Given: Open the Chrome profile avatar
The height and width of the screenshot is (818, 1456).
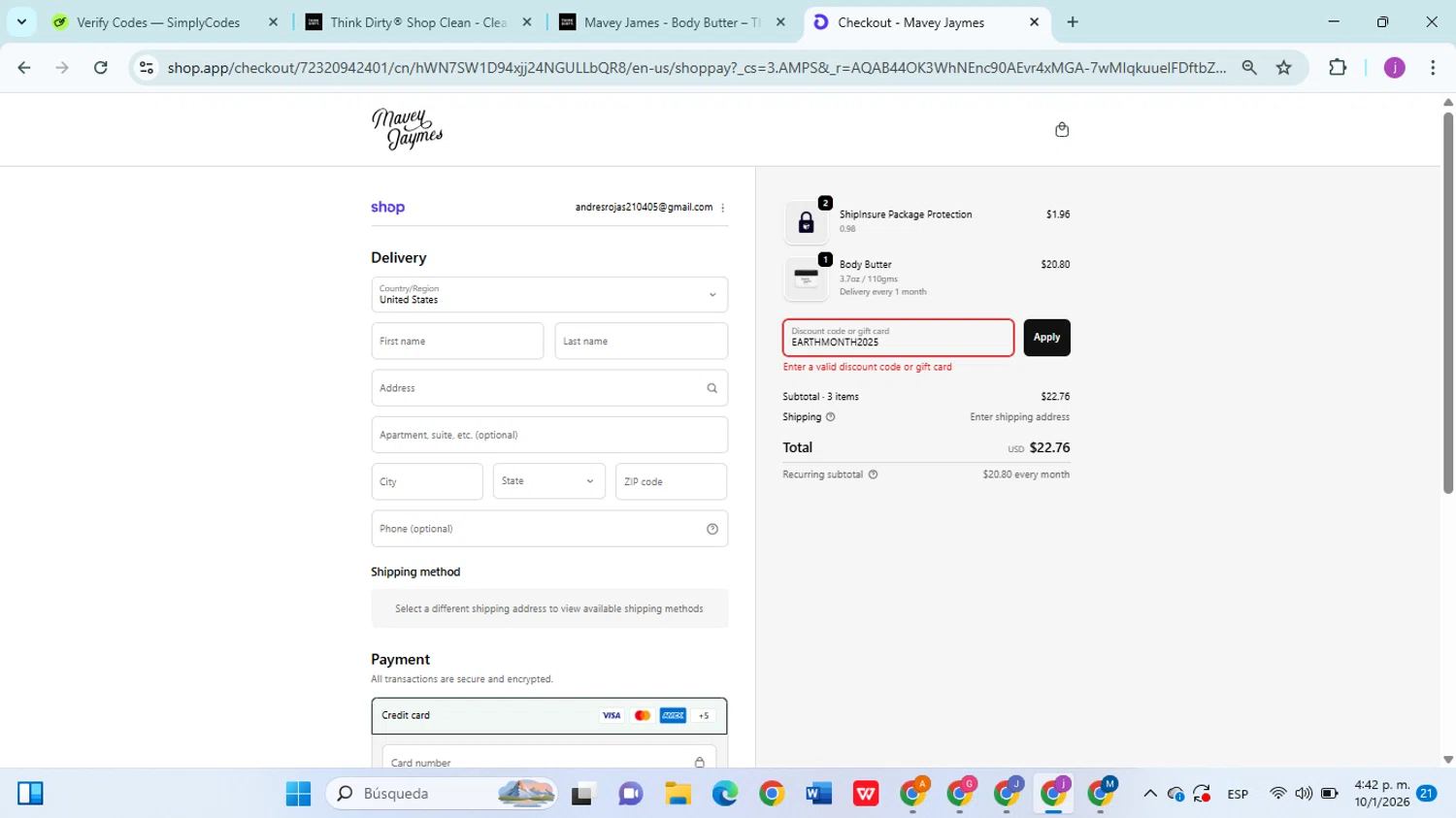Looking at the screenshot, I should pos(1394,67).
